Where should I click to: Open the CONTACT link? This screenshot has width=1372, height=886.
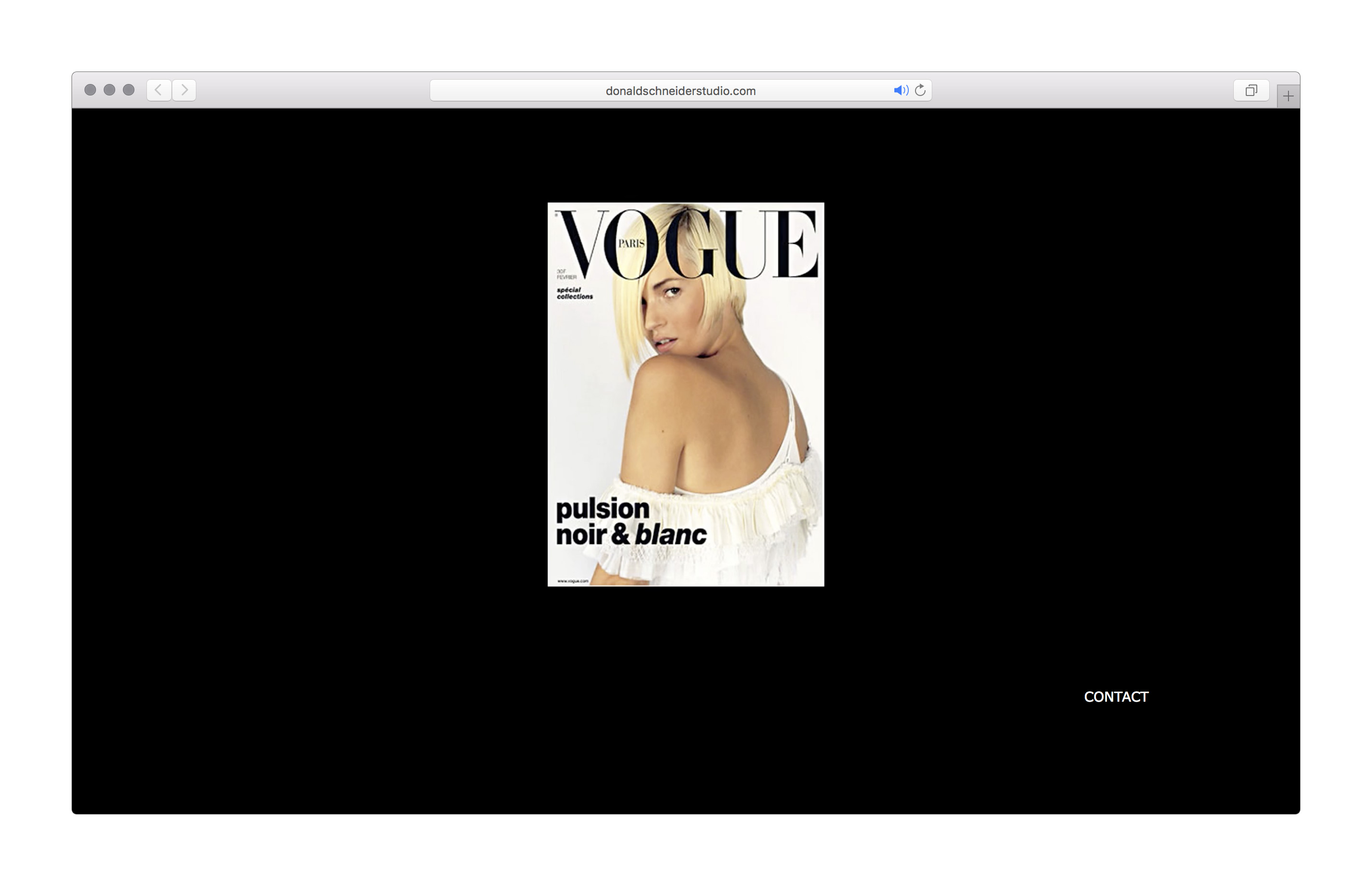coord(1116,697)
